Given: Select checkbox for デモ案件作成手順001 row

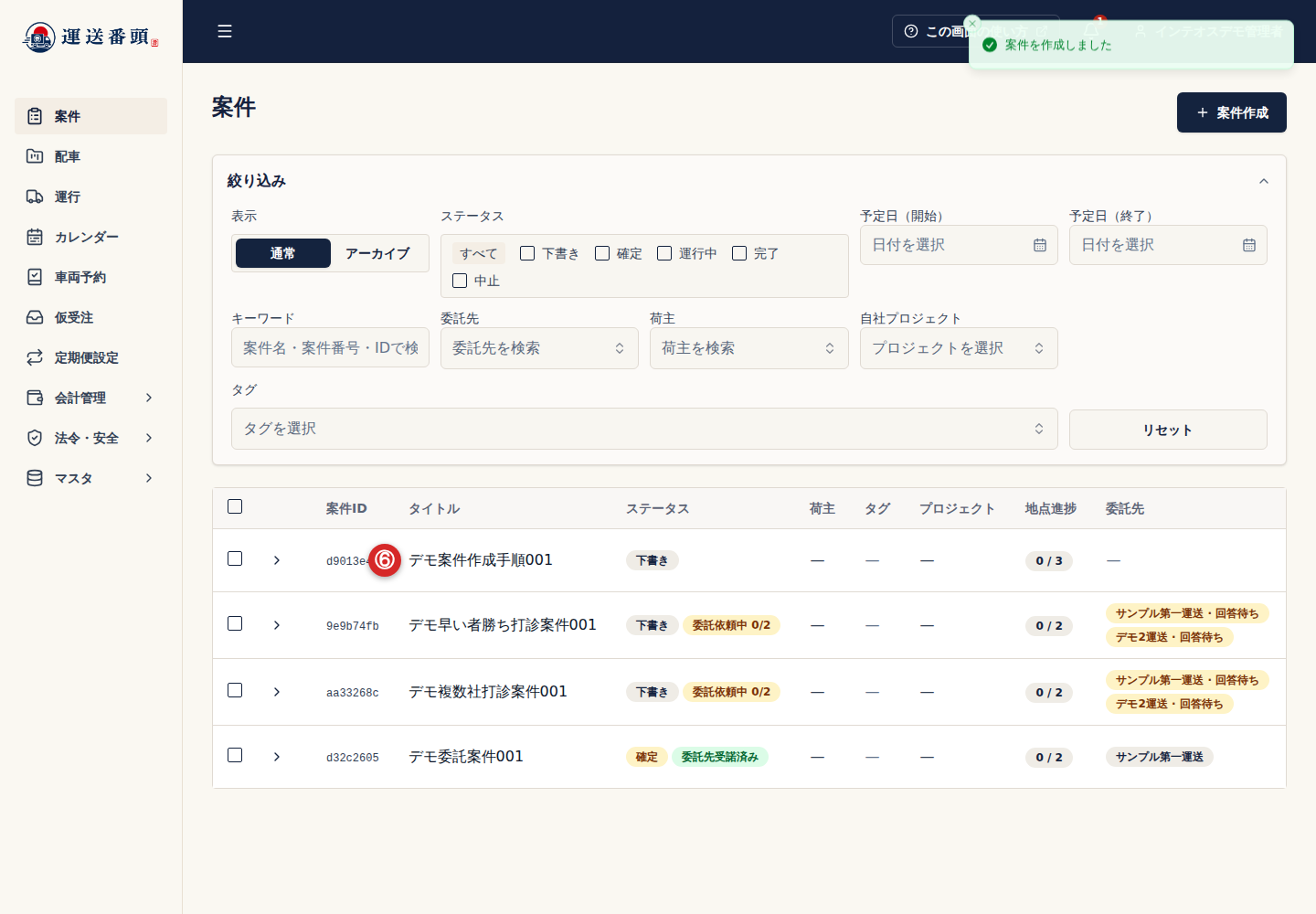Looking at the screenshot, I should point(235,558).
